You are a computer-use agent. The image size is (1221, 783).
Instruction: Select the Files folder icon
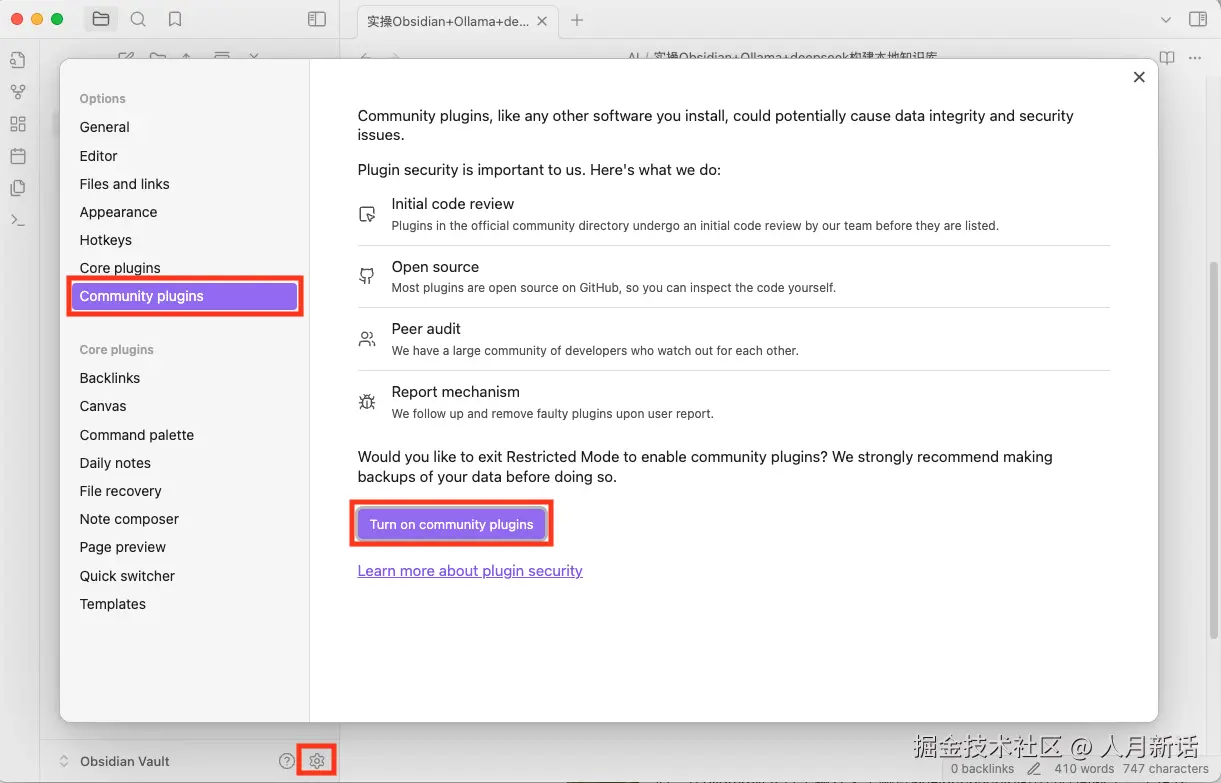(x=101, y=18)
